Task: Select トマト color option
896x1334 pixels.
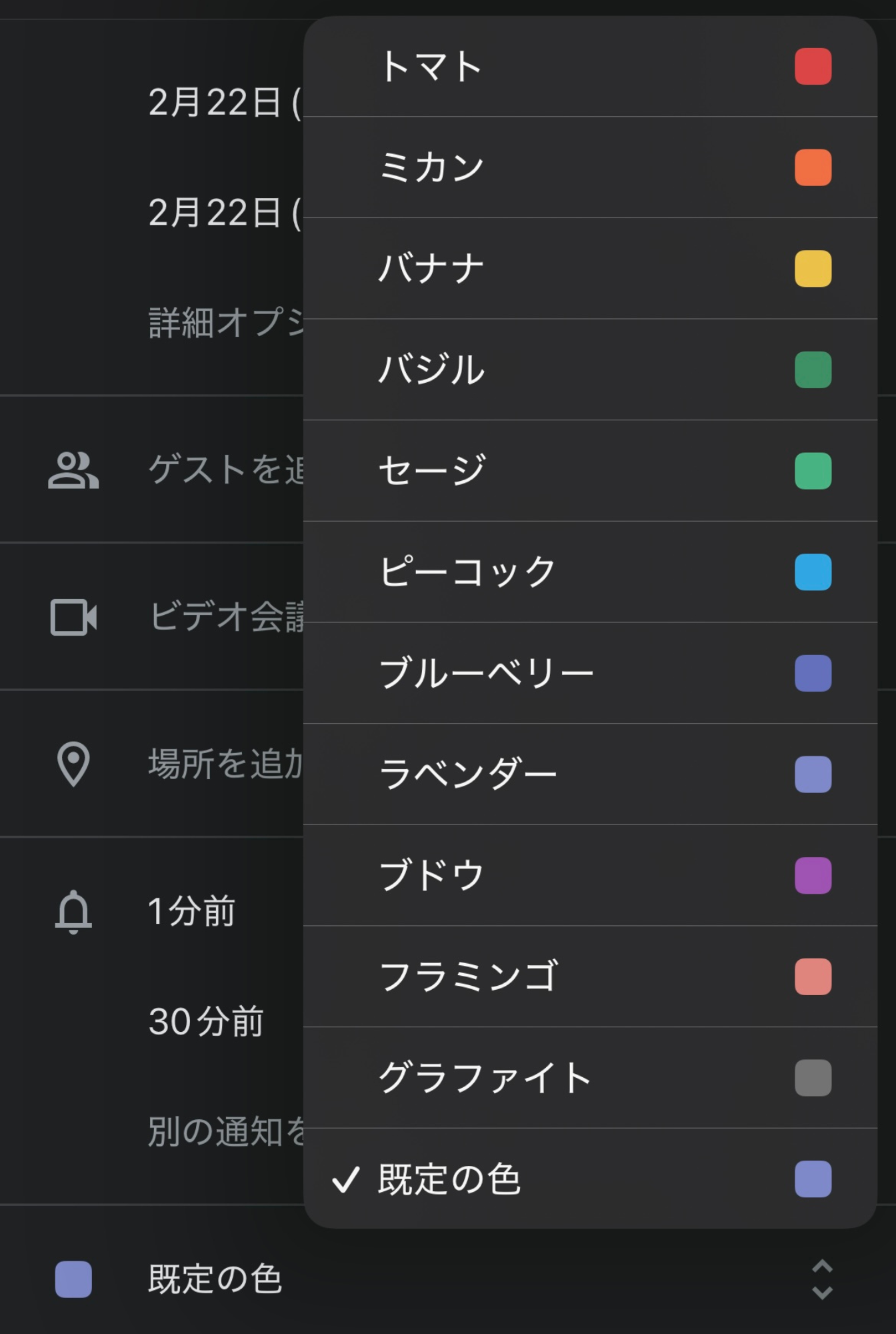Action: pyautogui.click(x=589, y=67)
